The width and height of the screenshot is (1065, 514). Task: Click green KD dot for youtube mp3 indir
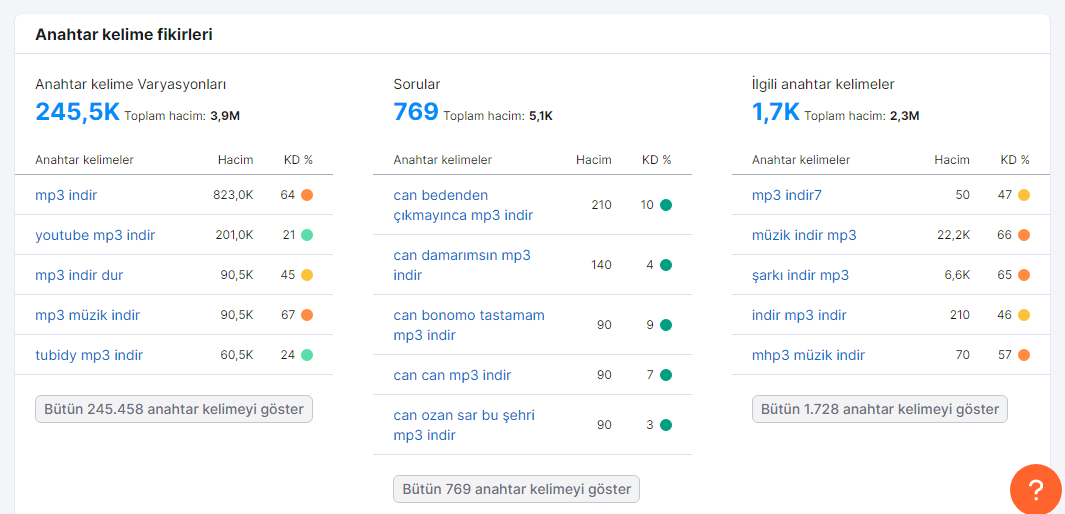click(x=307, y=236)
